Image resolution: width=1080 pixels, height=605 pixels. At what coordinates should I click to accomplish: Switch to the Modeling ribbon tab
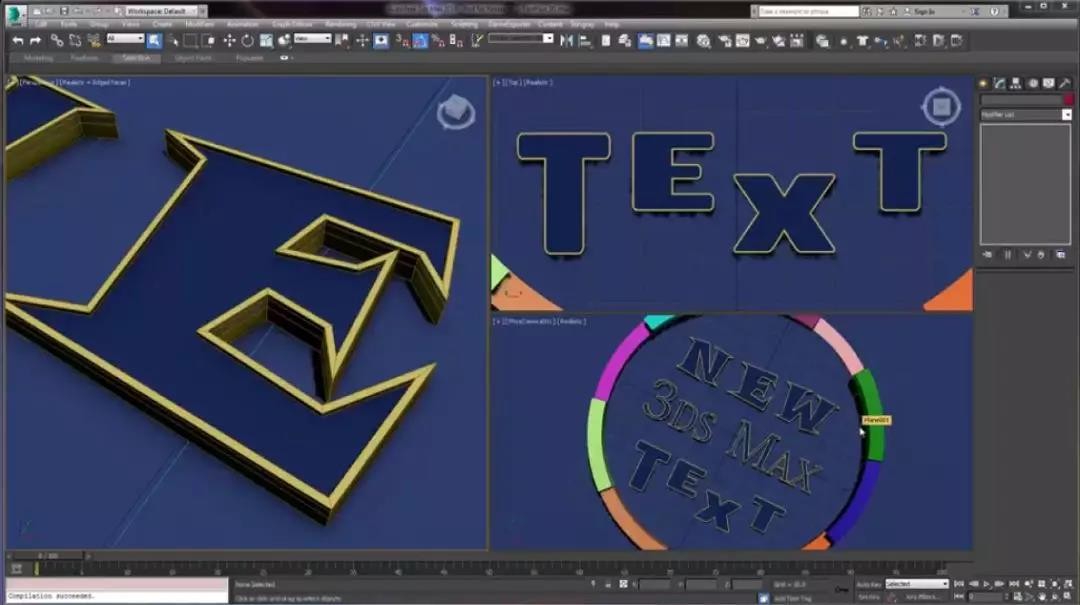[39, 58]
